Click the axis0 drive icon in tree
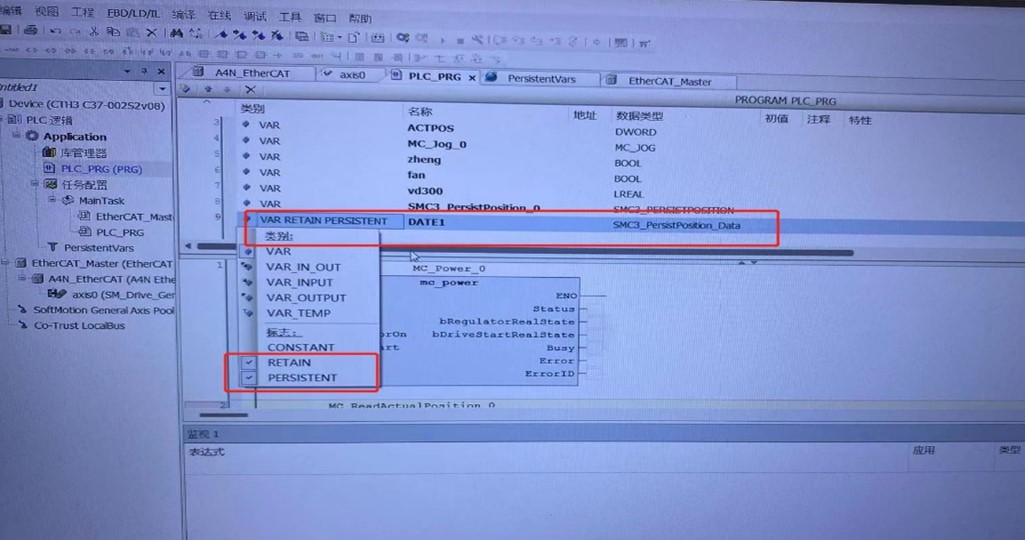This screenshot has width=1025, height=540. tap(57, 294)
